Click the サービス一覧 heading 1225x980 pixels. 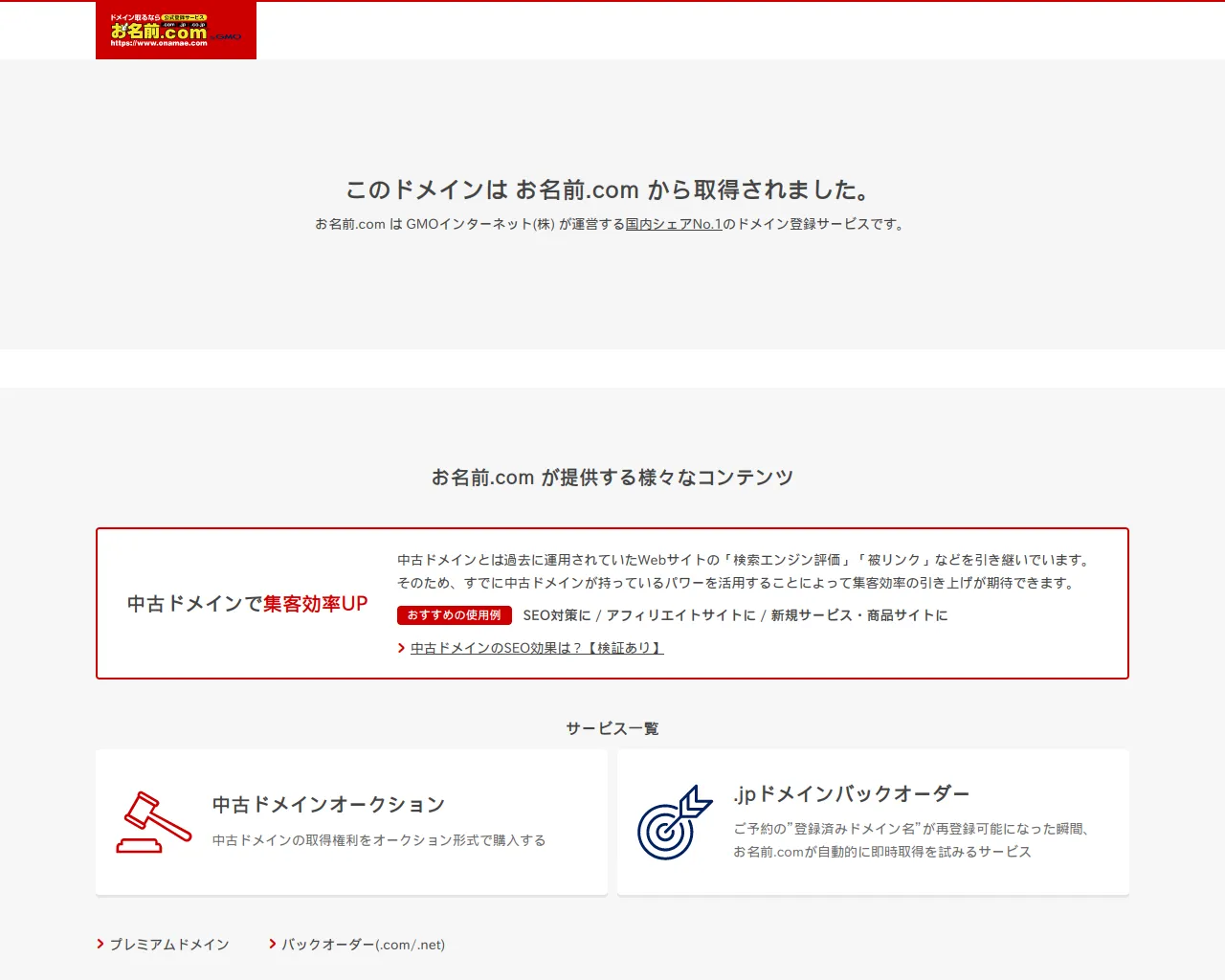point(612,728)
